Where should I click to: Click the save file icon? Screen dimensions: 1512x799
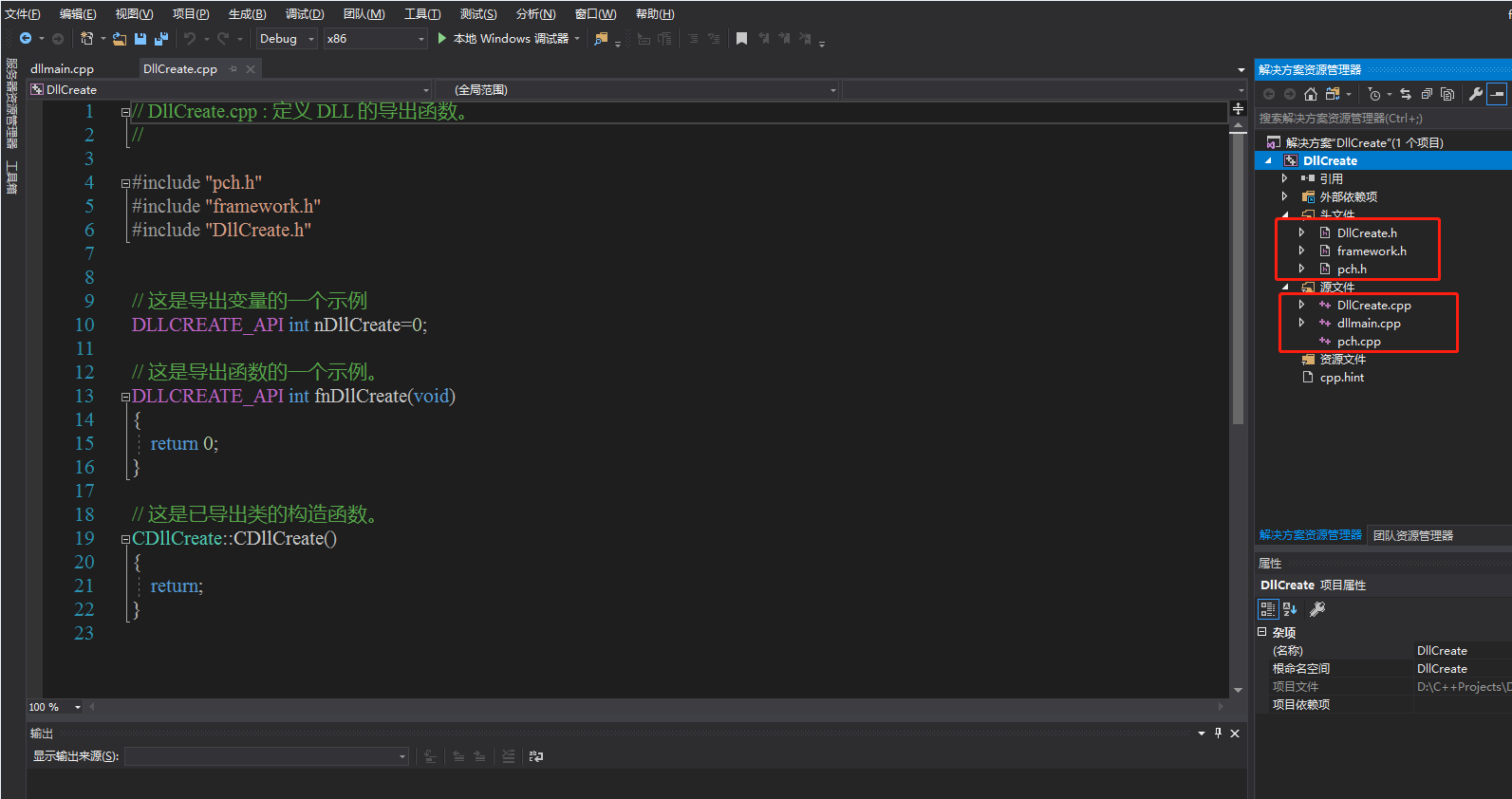click(x=140, y=39)
